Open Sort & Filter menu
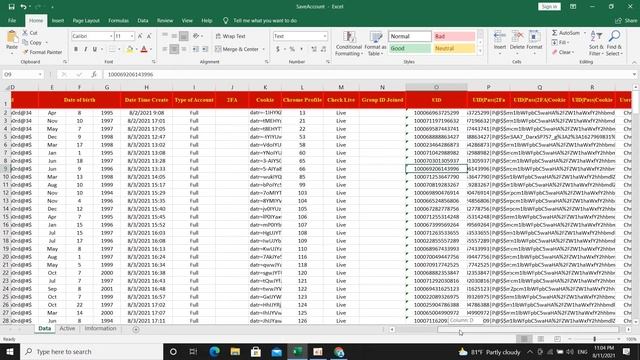 (596, 43)
